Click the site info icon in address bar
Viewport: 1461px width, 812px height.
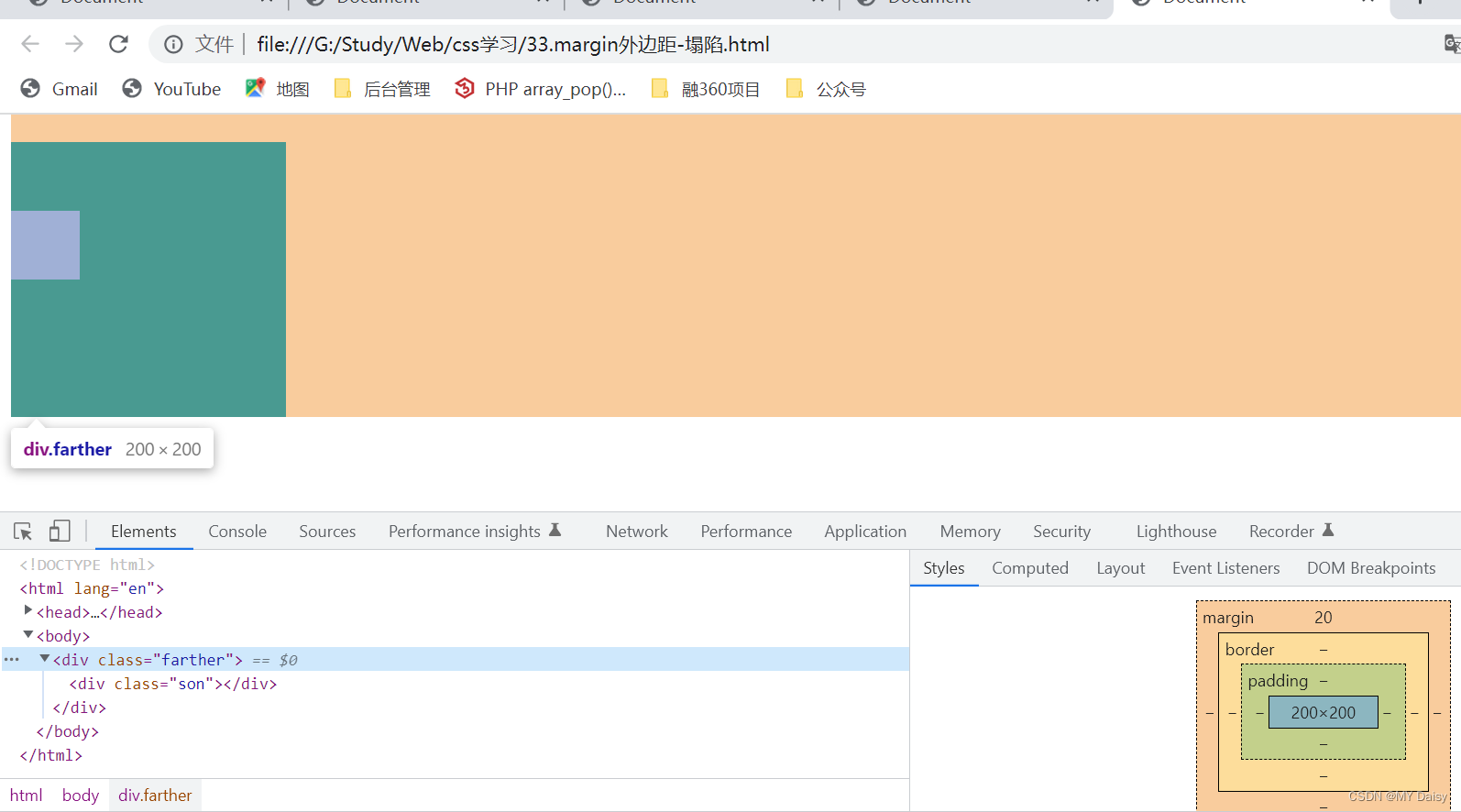[x=173, y=44]
